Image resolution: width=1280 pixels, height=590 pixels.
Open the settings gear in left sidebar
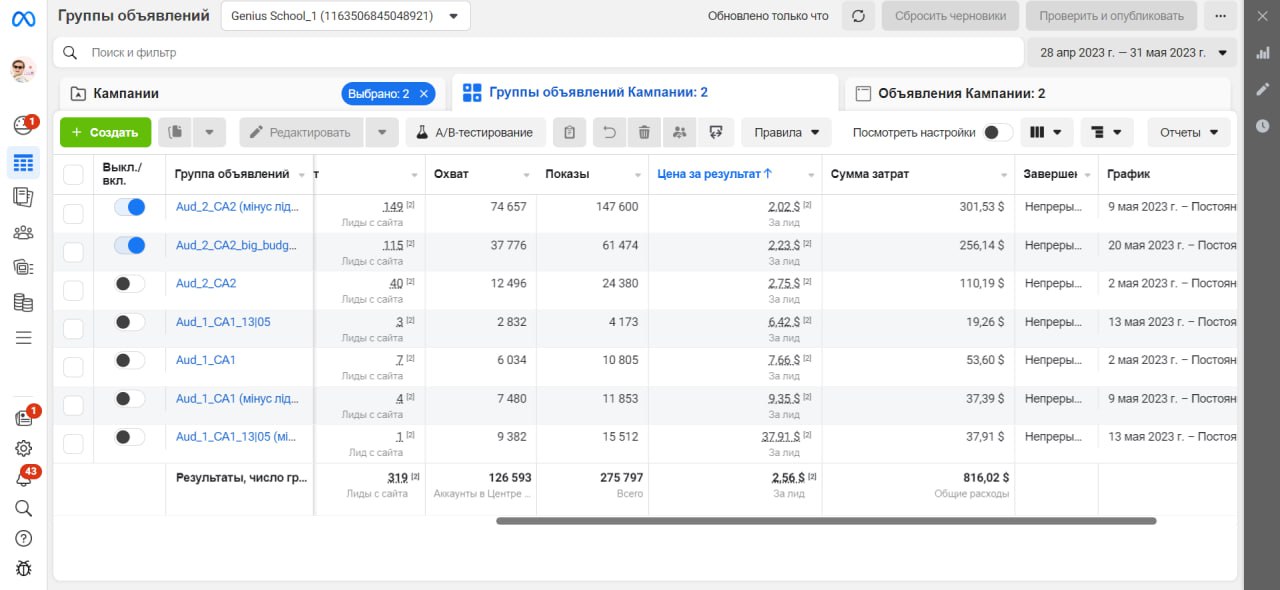[x=23, y=448]
